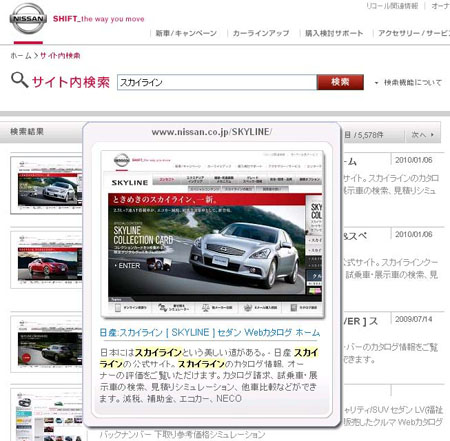Open the car lineup grid result thumbnail

[47, 414]
